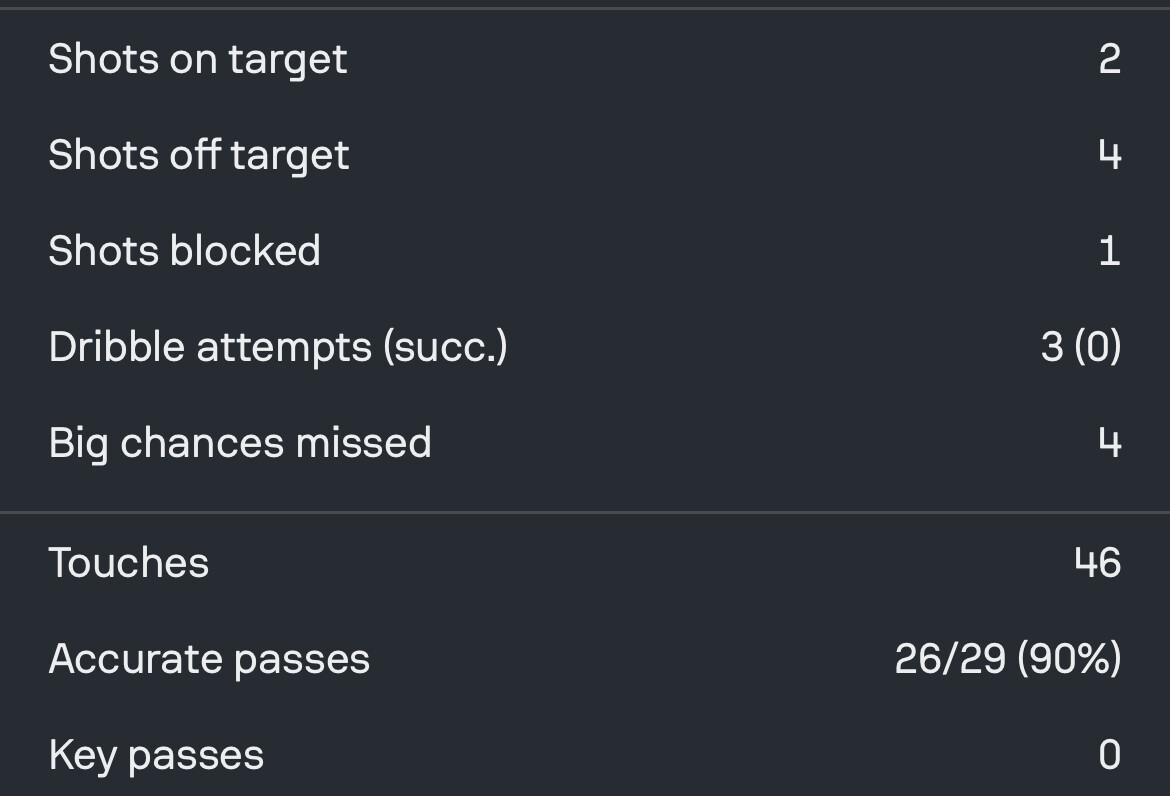Screen dimensions: 1170x796
Task: Select the Shots off target label
Action: pyautogui.click(x=198, y=155)
